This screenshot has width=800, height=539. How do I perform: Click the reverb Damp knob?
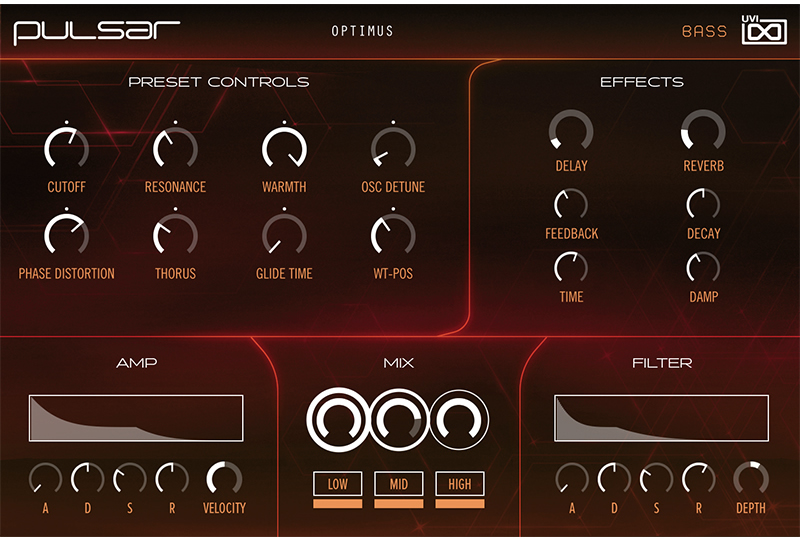[x=703, y=267]
